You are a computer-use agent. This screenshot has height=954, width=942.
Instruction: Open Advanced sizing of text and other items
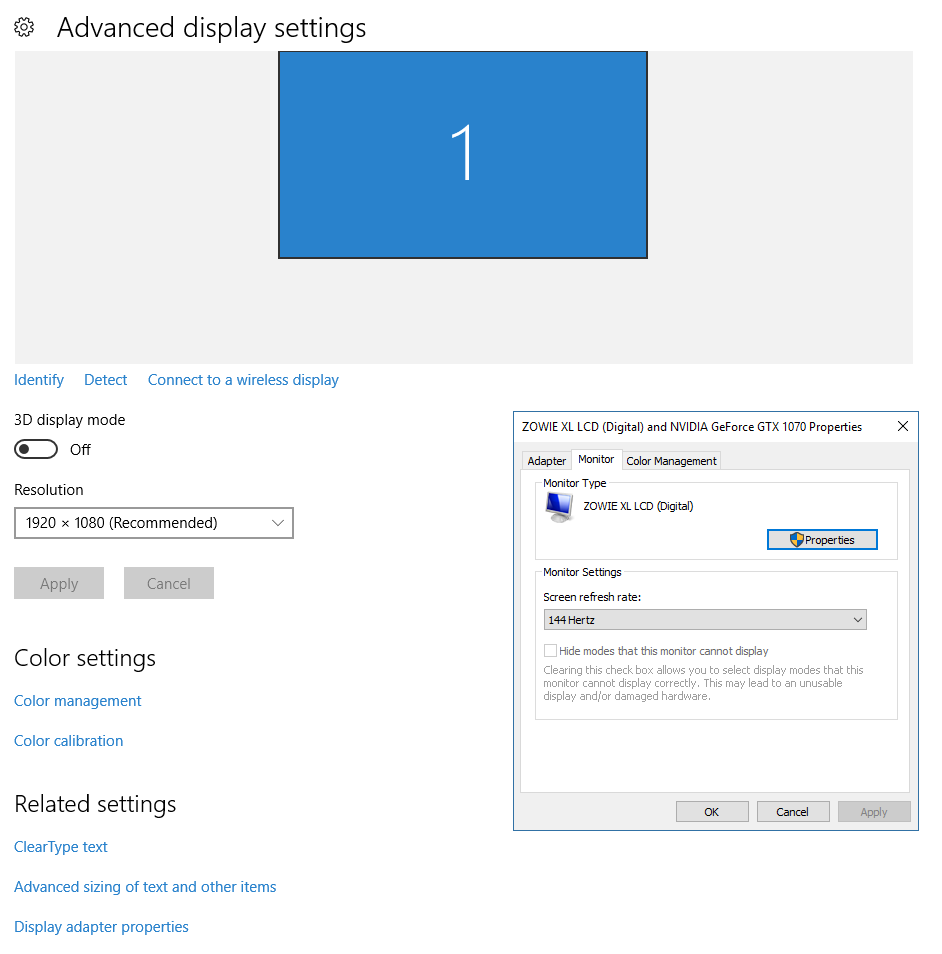click(x=145, y=887)
